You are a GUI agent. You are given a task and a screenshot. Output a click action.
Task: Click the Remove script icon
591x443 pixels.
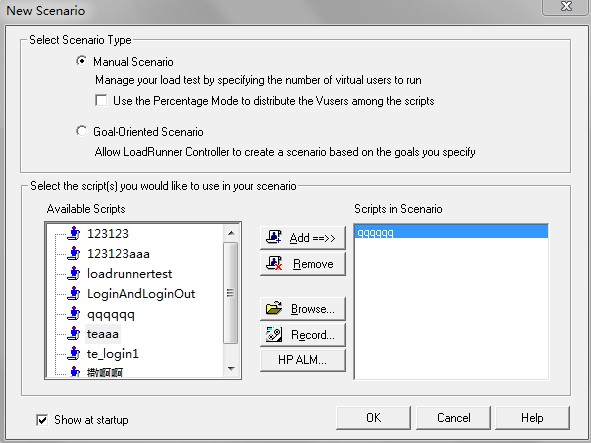274,263
